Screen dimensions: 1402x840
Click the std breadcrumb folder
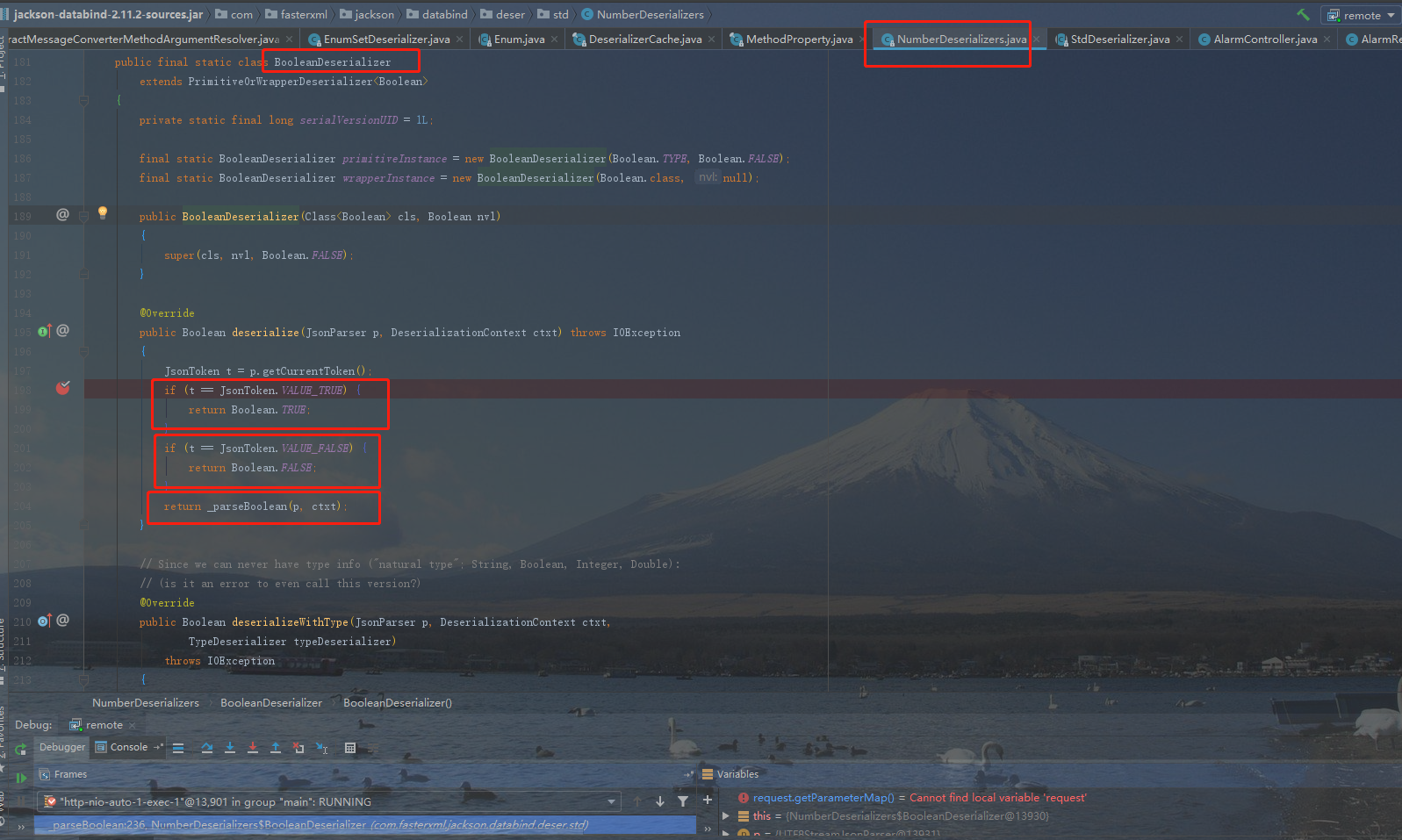pyautogui.click(x=553, y=14)
